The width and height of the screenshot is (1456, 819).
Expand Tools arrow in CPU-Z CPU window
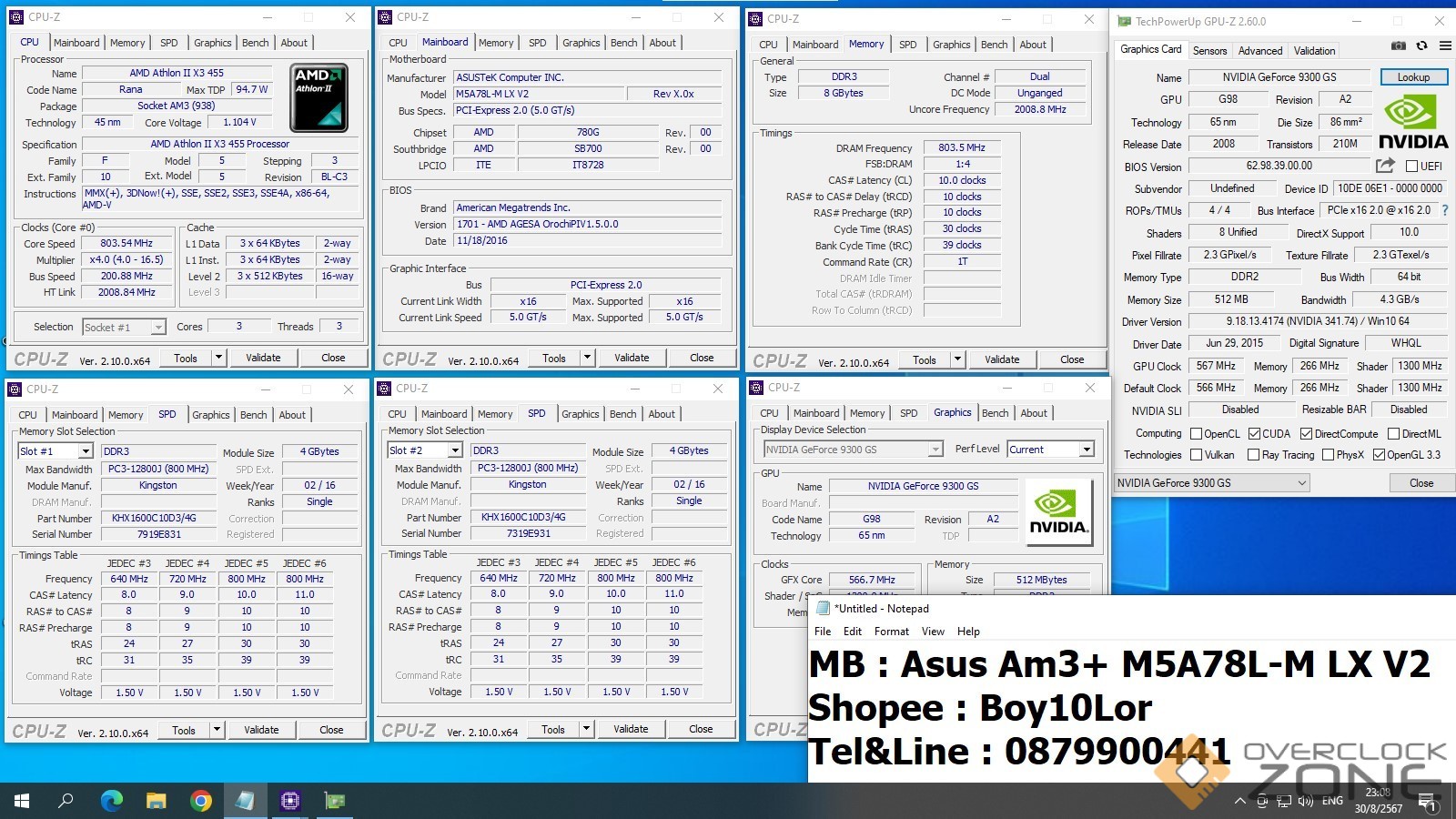click(x=218, y=358)
